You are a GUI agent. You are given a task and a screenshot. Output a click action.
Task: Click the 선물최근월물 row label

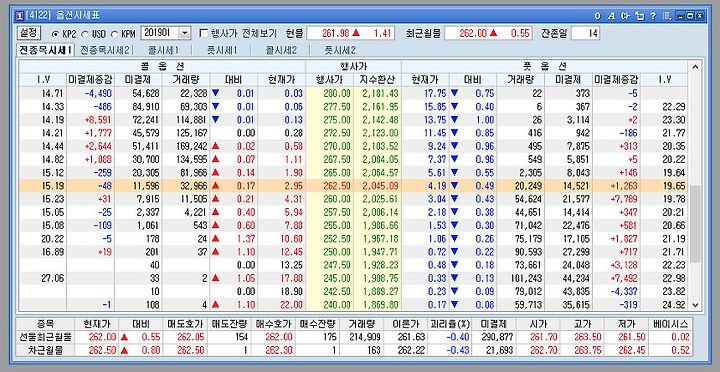coord(44,337)
